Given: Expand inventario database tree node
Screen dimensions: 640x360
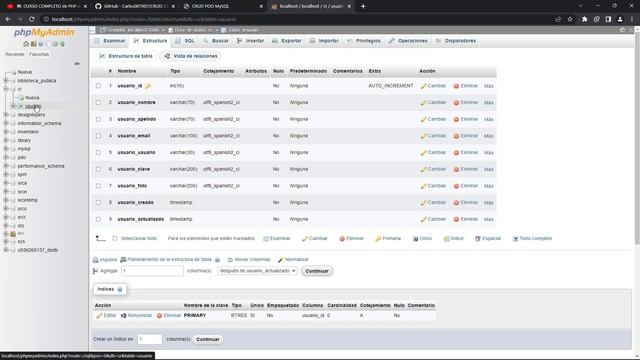Looking at the screenshot, I should coord(6,132).
